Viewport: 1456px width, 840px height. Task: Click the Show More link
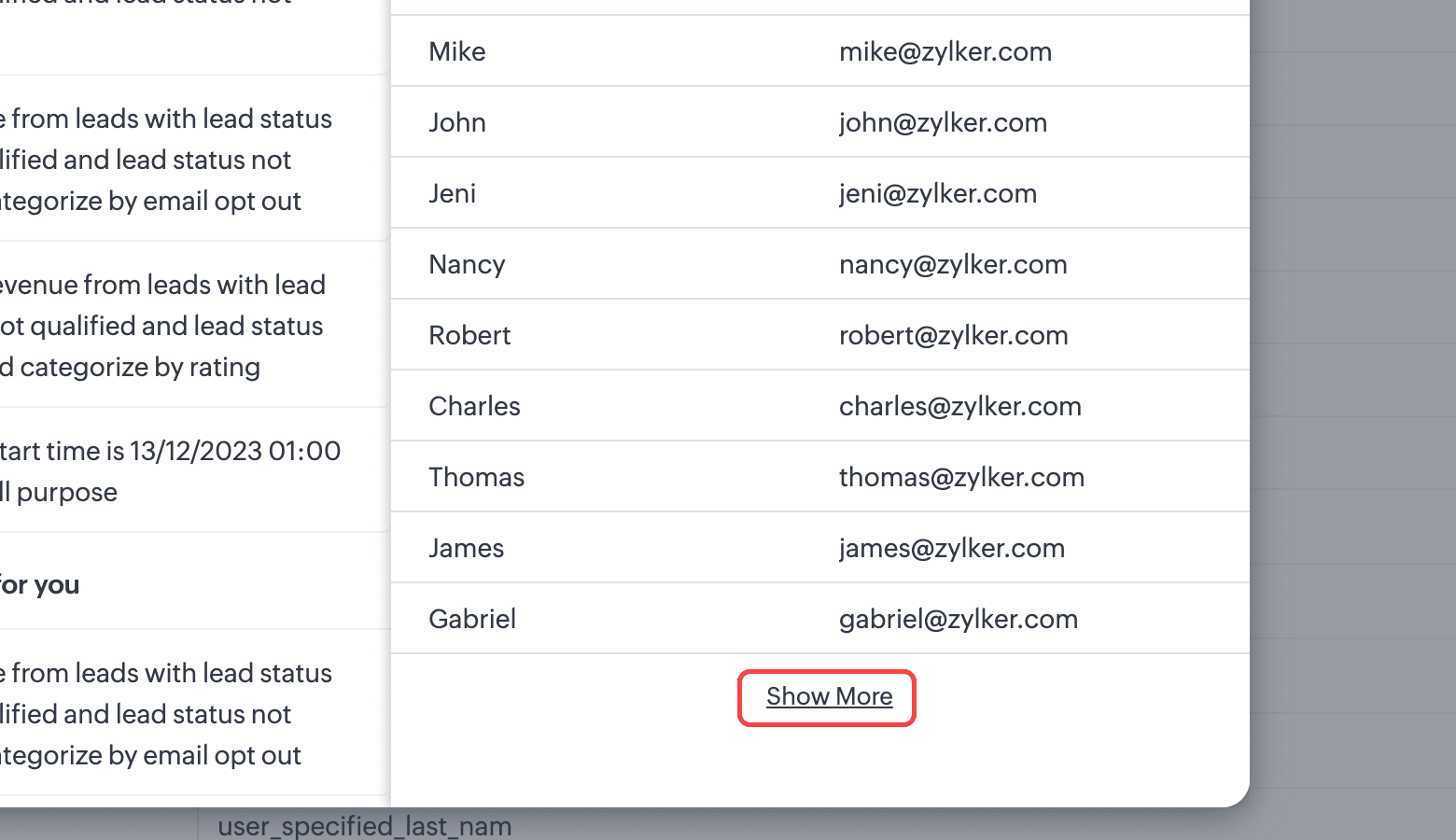[829, 697]
